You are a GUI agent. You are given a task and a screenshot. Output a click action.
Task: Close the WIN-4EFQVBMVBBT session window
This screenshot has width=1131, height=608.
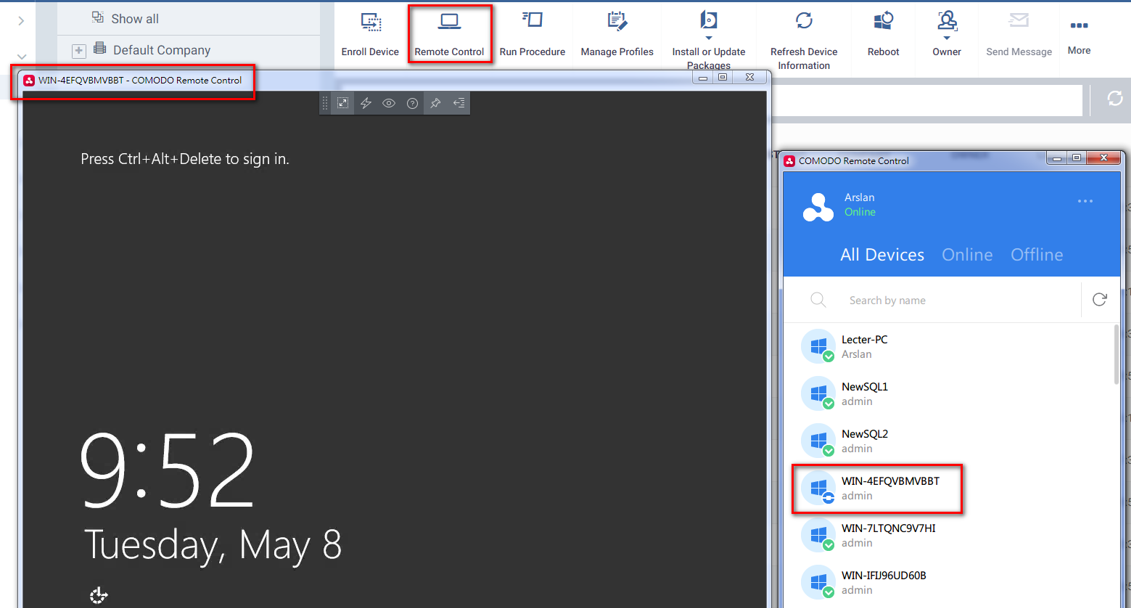point(749,77)
